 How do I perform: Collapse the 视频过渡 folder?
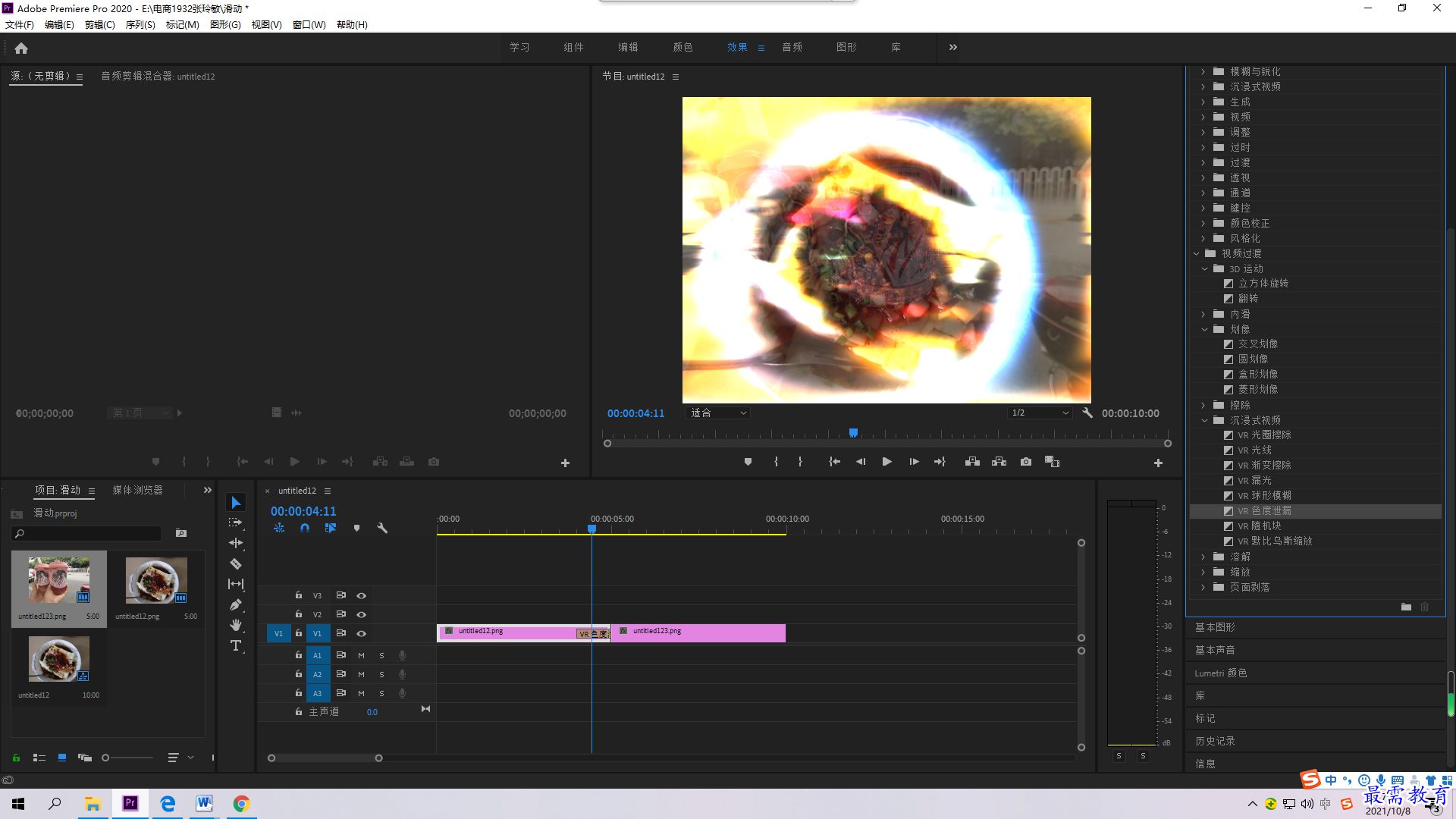click(x=1196, y=253)
